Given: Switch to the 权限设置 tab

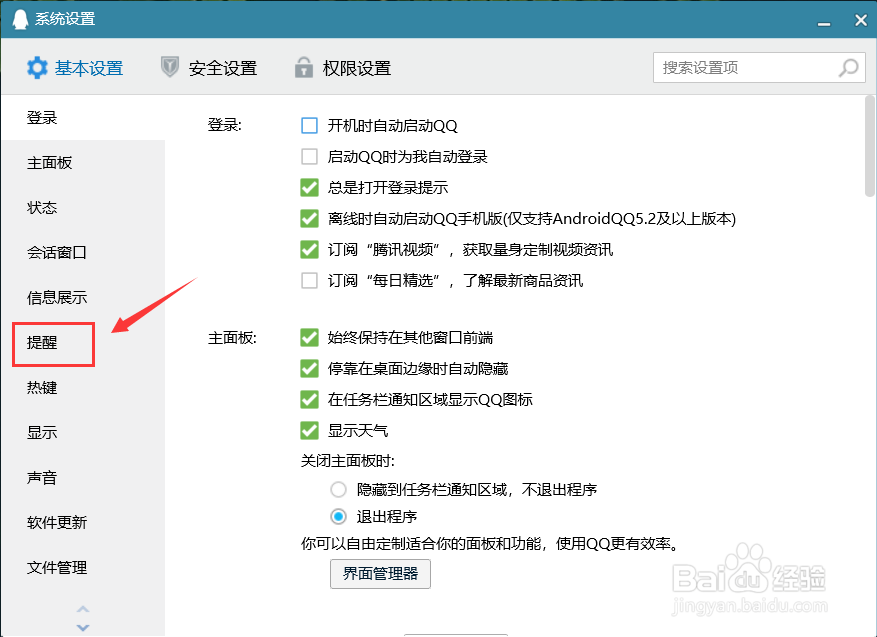Looking at the screenshot, I should tap(343, 68).
